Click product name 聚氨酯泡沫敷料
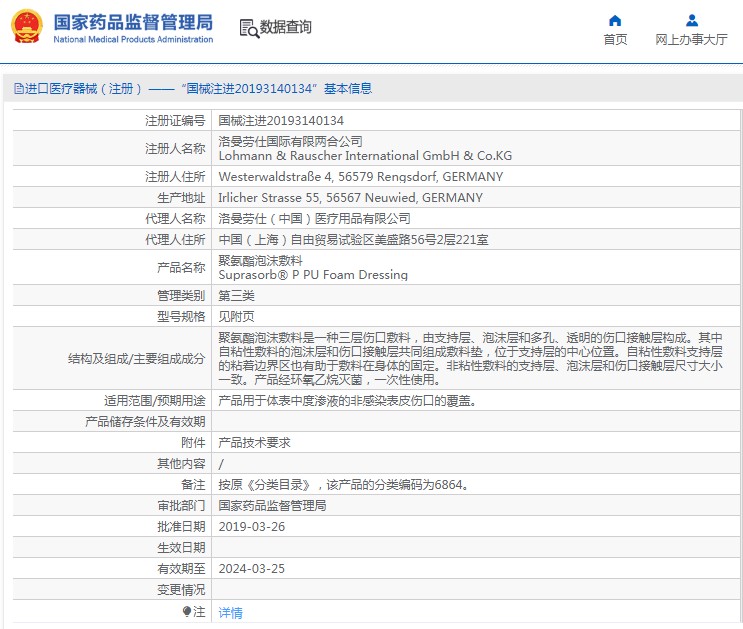 tap(261, 260)
